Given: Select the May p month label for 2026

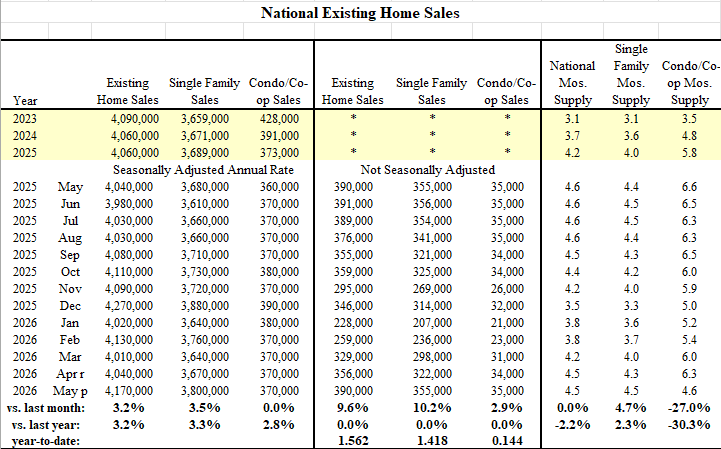Looking at the screenshot, I should coord(70,391).
